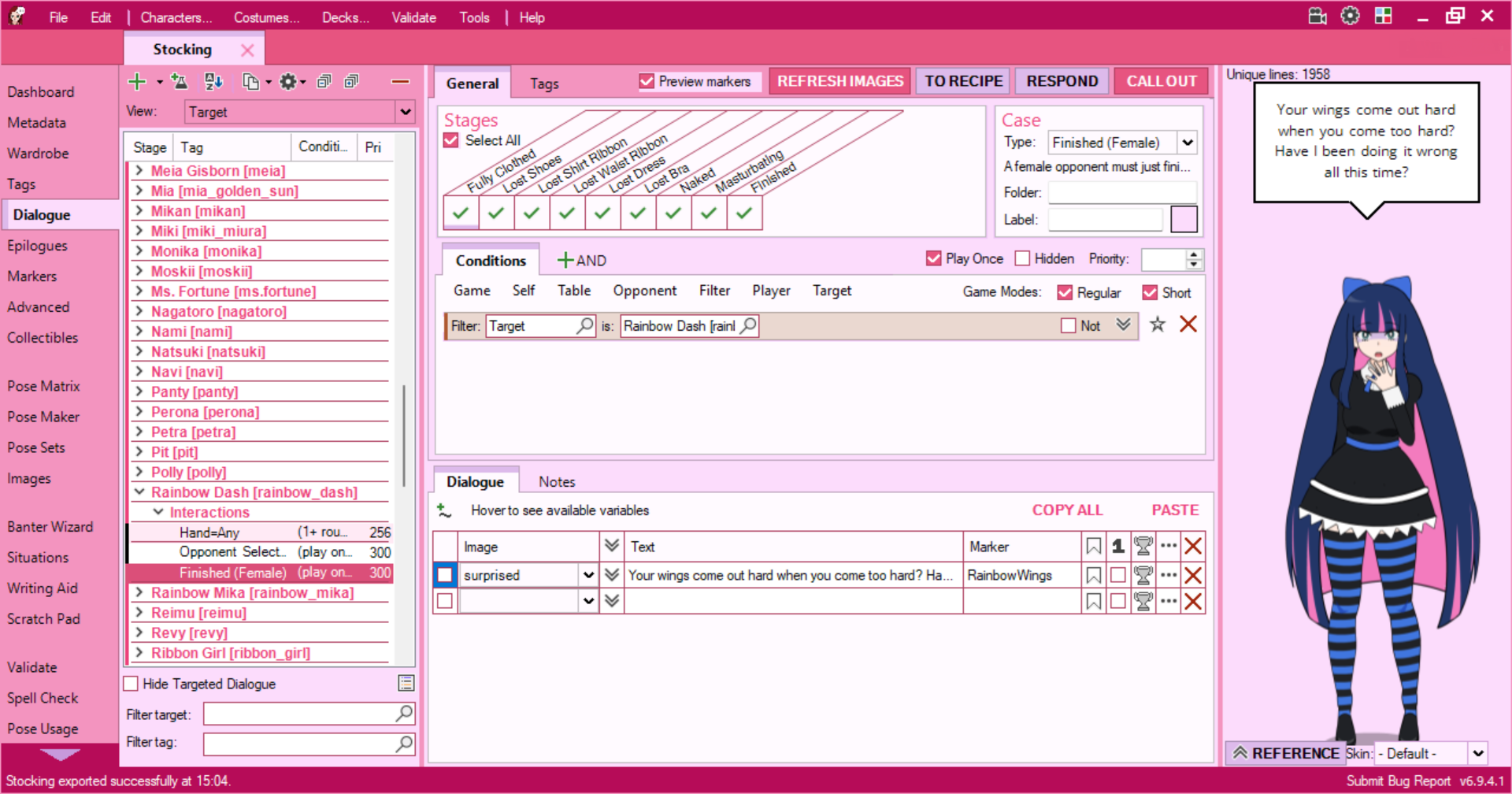Open the surprised image dropdown
This screenshot has width=1512, height=794.
click(588, 576)
